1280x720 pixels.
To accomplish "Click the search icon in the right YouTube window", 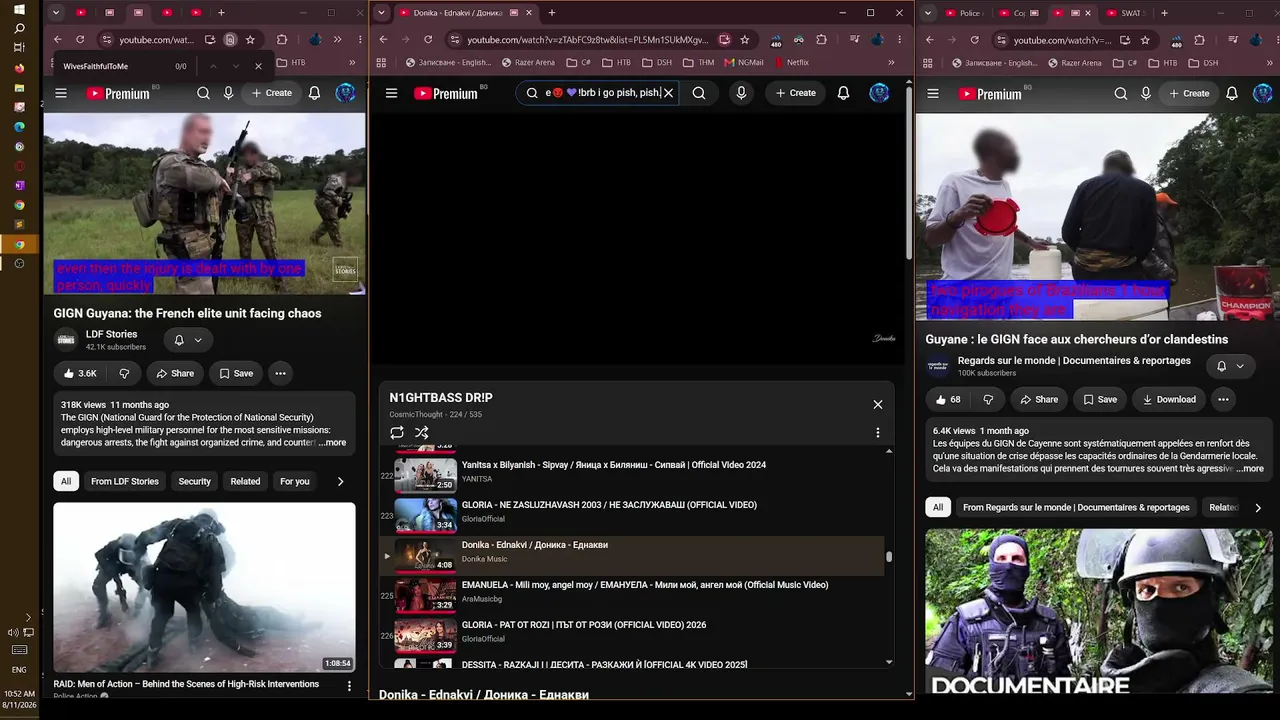I will click(x=1121, y=93).
